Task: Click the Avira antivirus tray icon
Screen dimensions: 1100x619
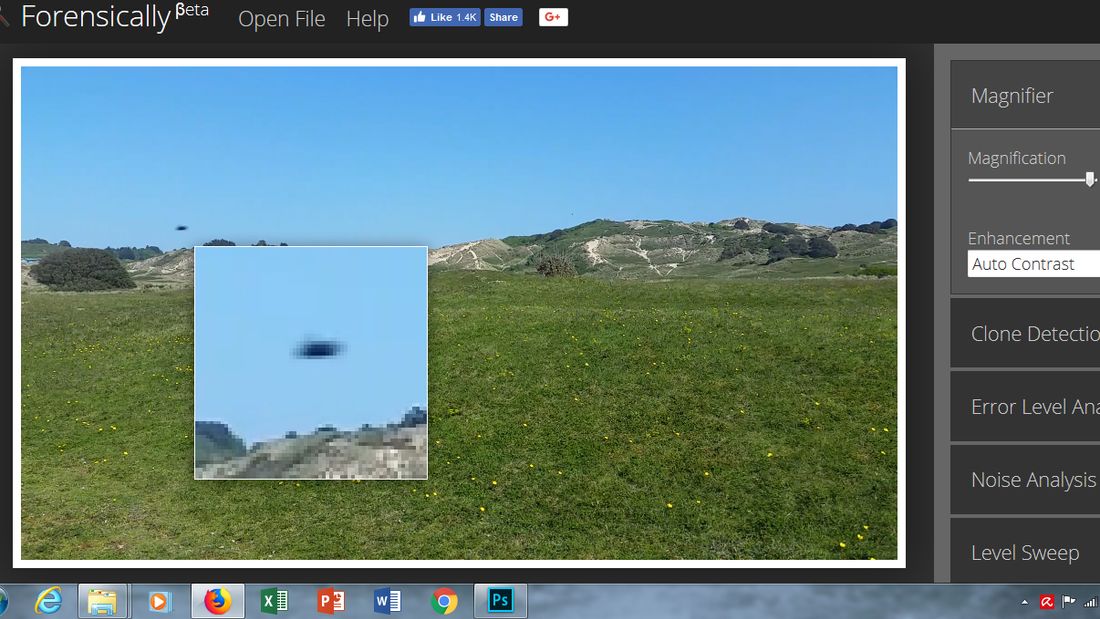Action: [x=1047, y=602]
